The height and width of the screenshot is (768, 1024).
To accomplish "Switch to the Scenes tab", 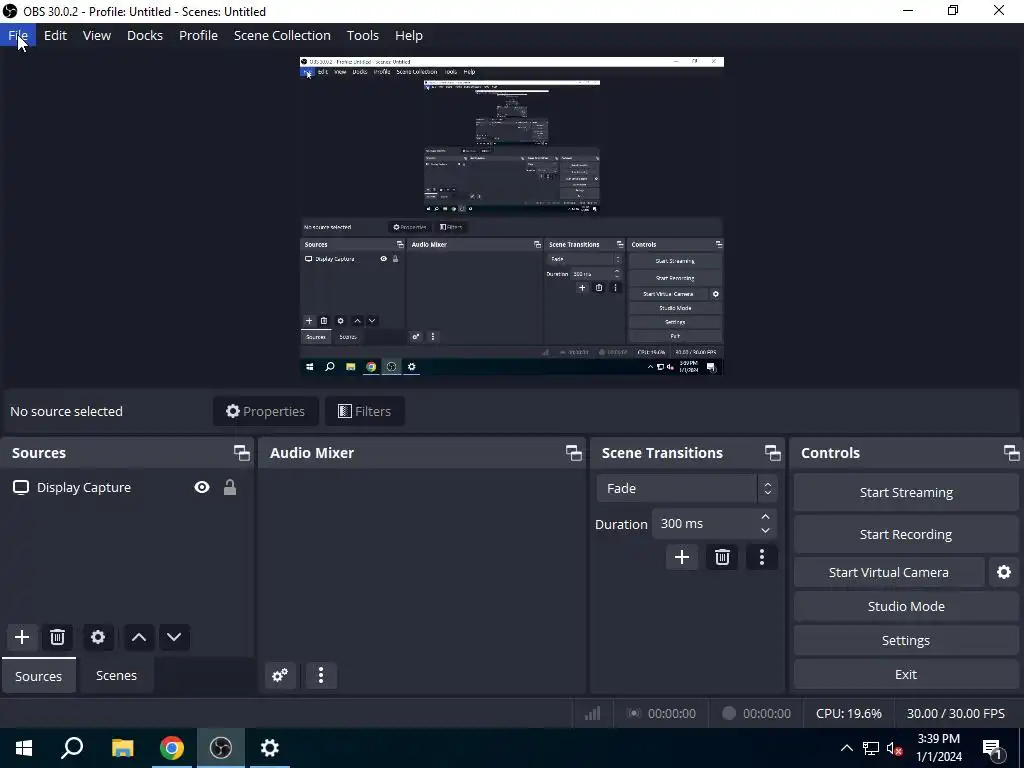I will (x=116, y=675).
